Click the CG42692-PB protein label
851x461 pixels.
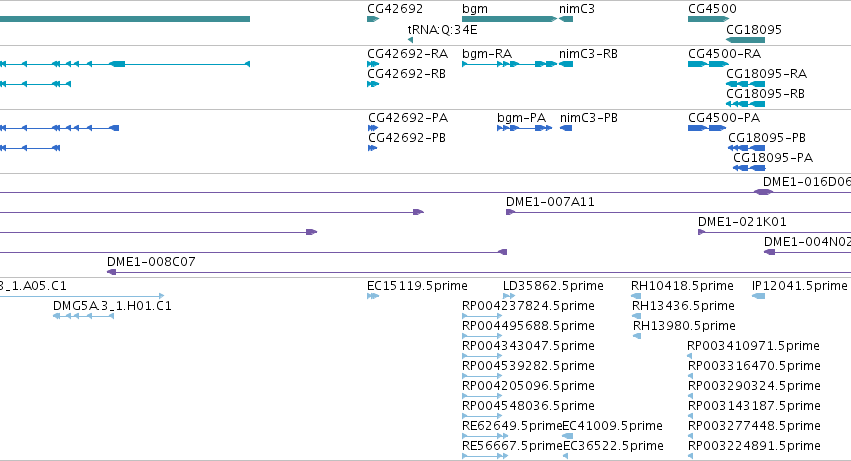(x=407, y=138)
